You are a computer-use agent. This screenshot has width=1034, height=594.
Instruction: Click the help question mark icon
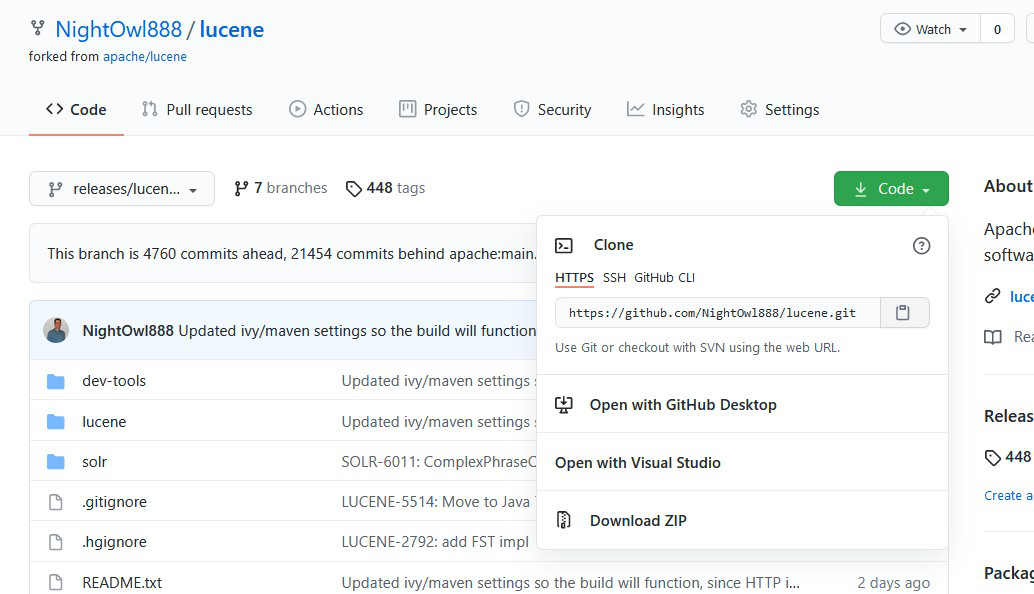pyautogui.click(x=921, y=246)
